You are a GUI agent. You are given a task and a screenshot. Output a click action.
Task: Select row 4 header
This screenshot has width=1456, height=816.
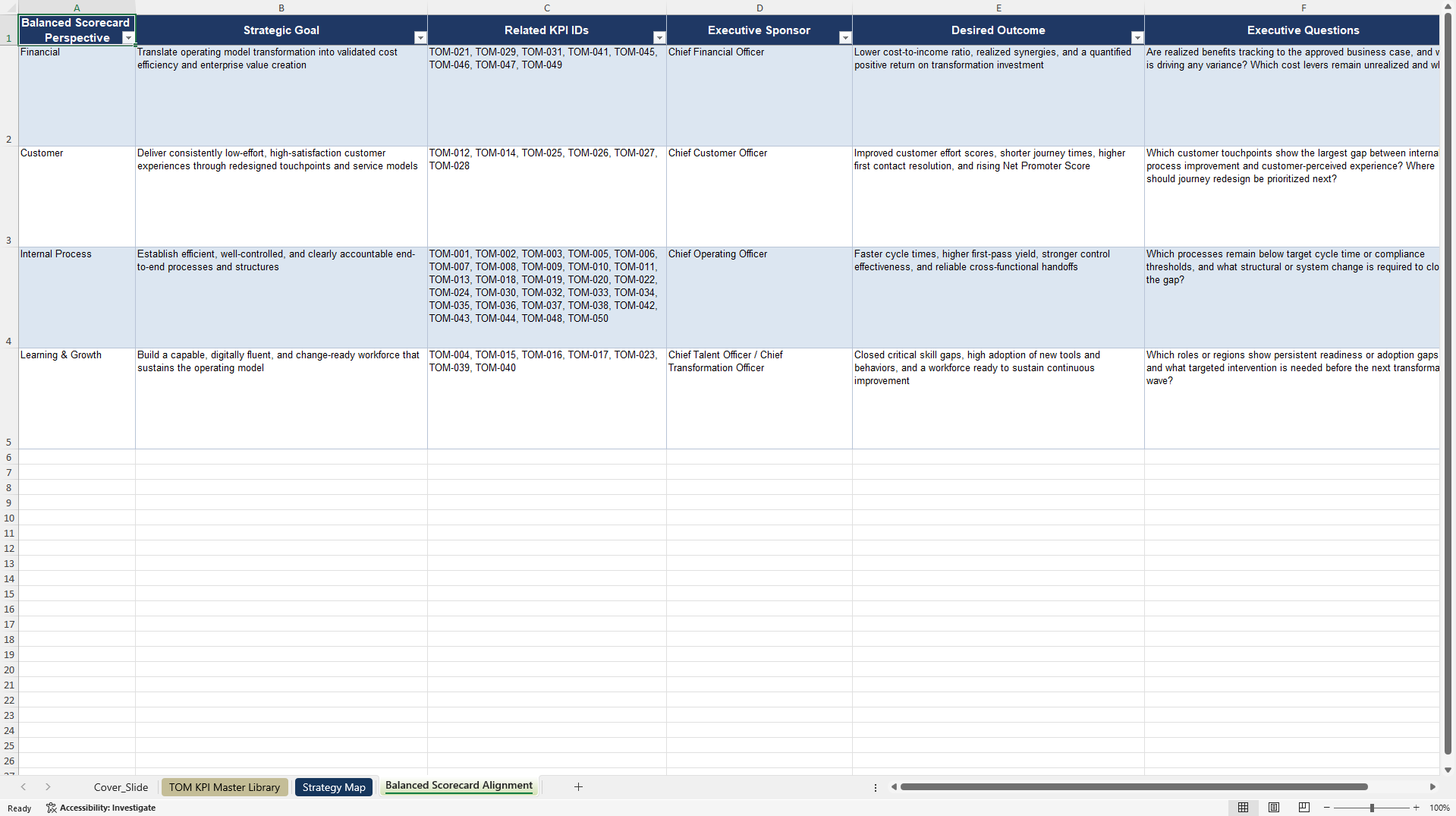coord(9,298)
